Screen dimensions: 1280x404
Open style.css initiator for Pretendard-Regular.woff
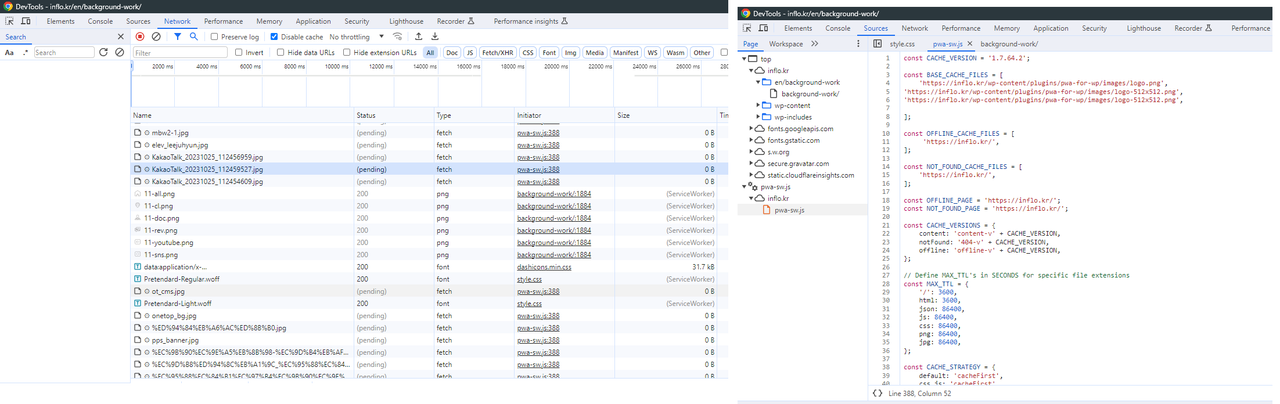tap(530, 279)
